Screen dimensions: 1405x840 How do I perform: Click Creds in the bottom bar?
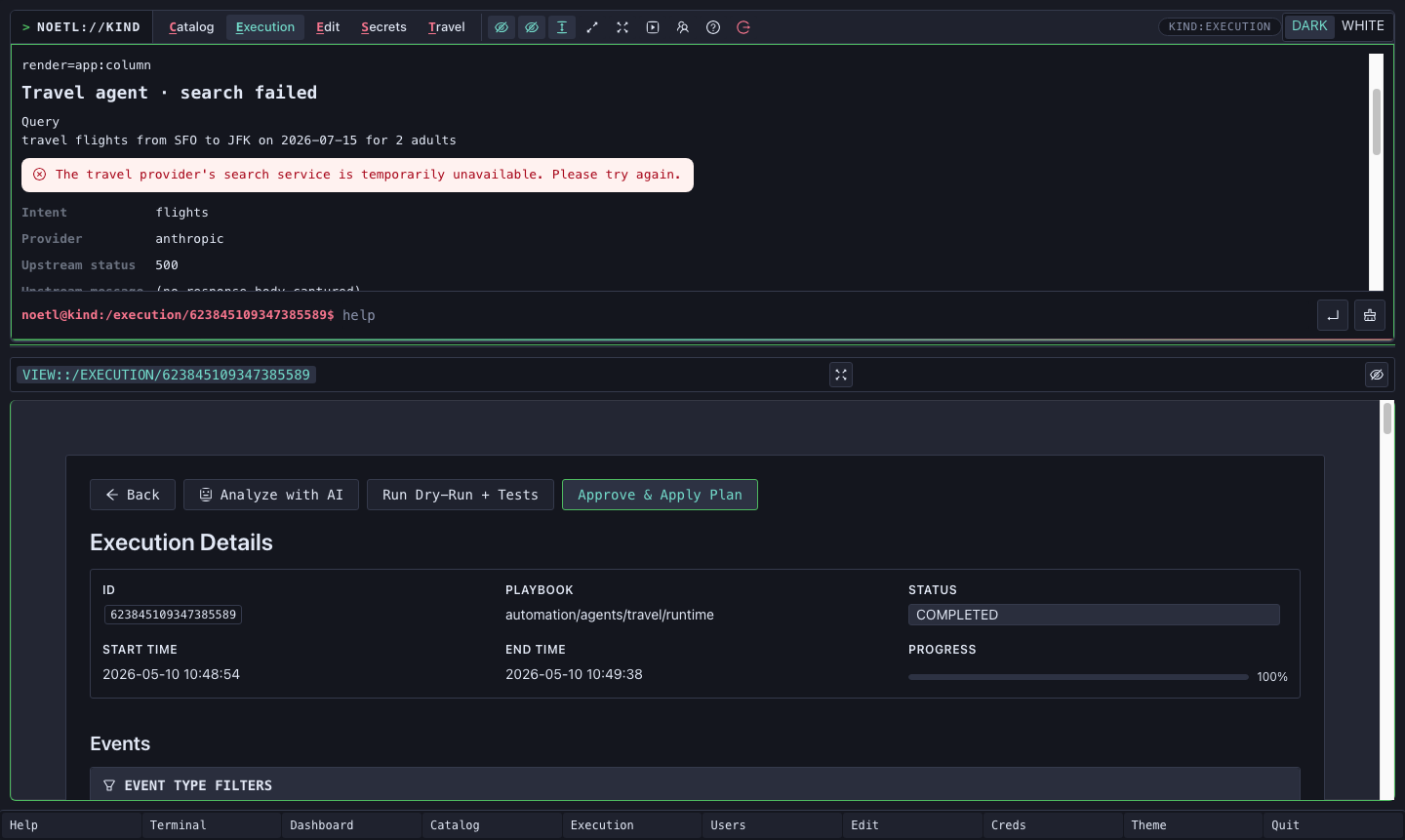pos(1053,825)
